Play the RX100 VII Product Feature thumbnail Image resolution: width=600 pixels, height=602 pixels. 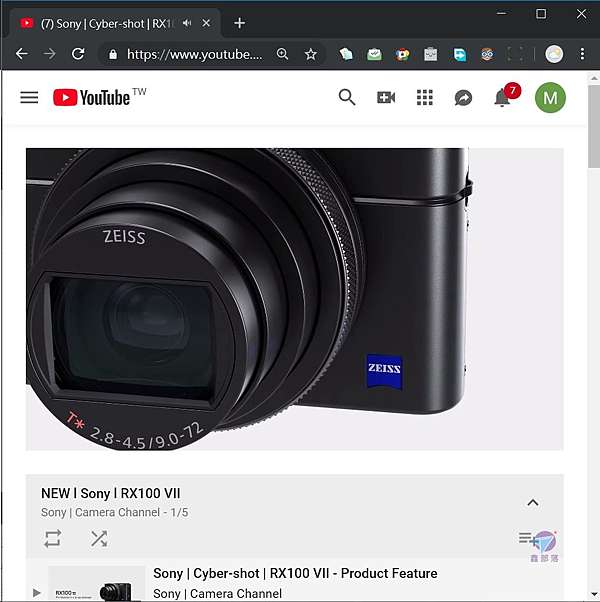coord(97,584)
